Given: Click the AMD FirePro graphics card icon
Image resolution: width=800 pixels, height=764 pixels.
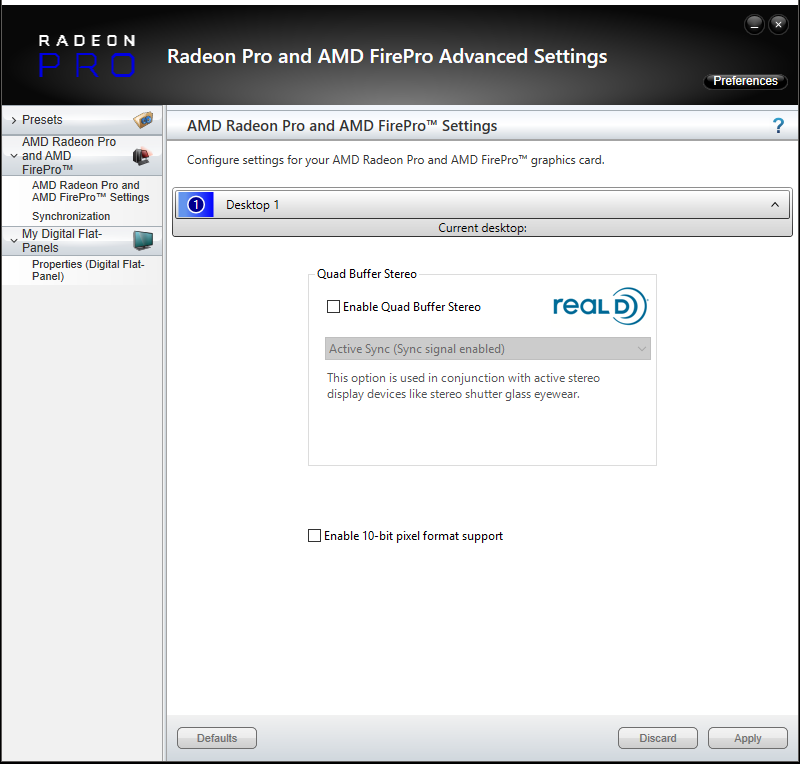Looking at the screenshot, I should pos(142,156).
